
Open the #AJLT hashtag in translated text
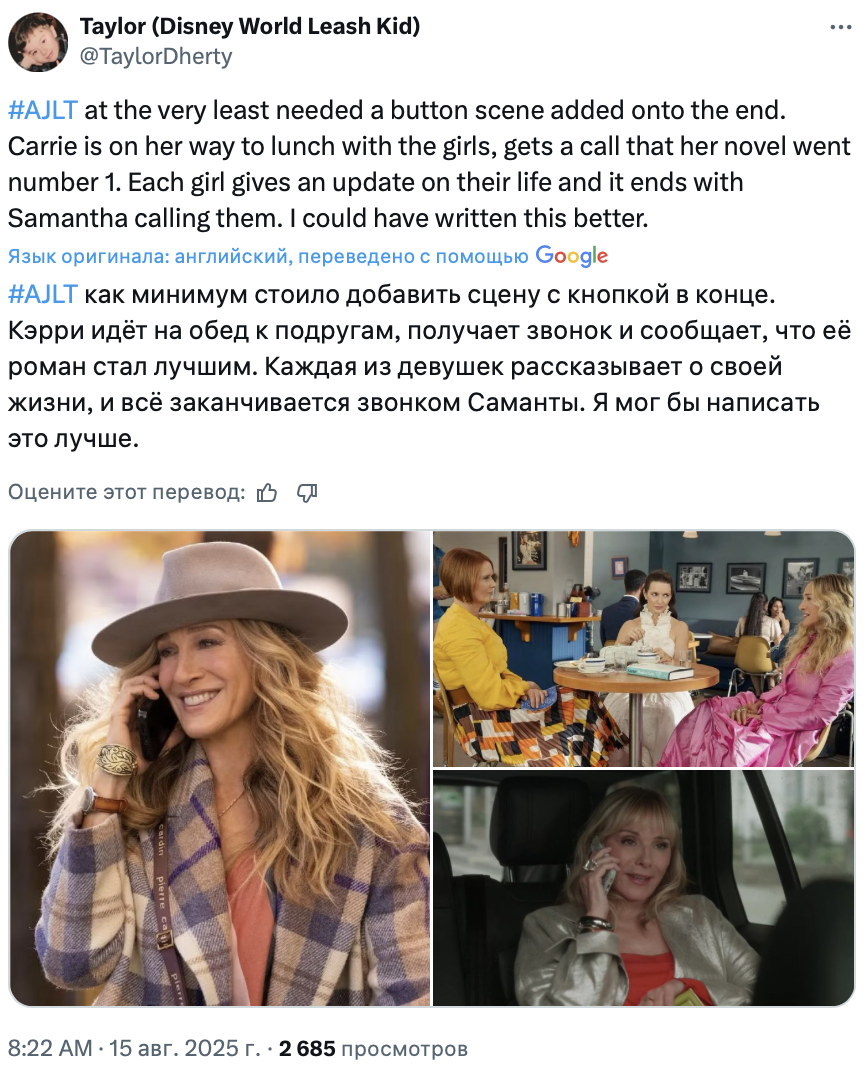pos(43,294)
